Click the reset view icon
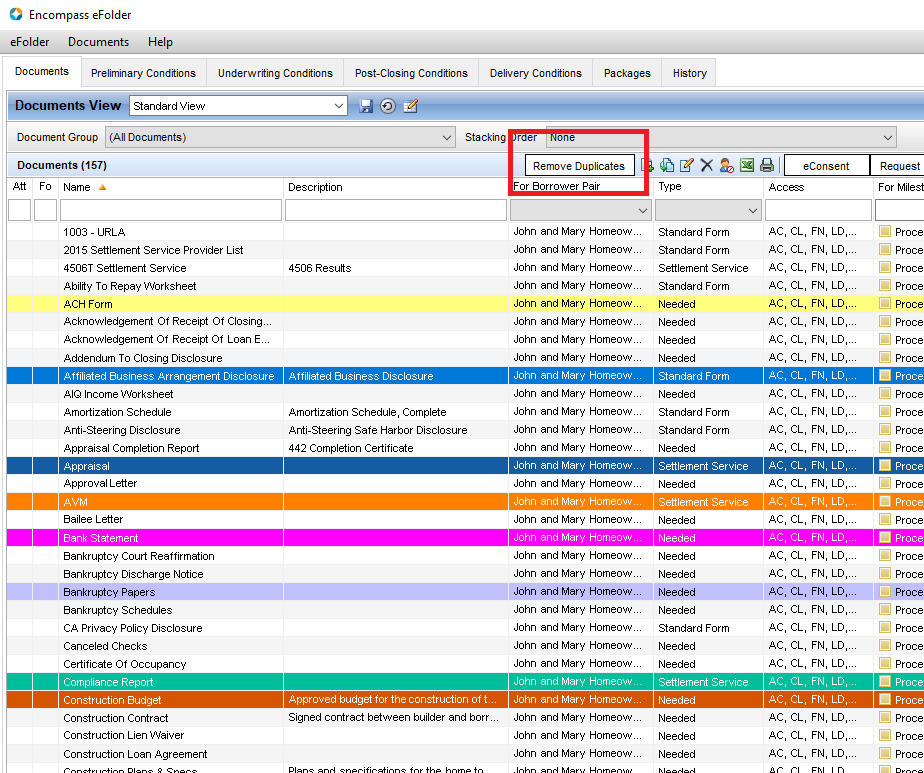The width and height of the screenshot is (924, 773). 388,106
